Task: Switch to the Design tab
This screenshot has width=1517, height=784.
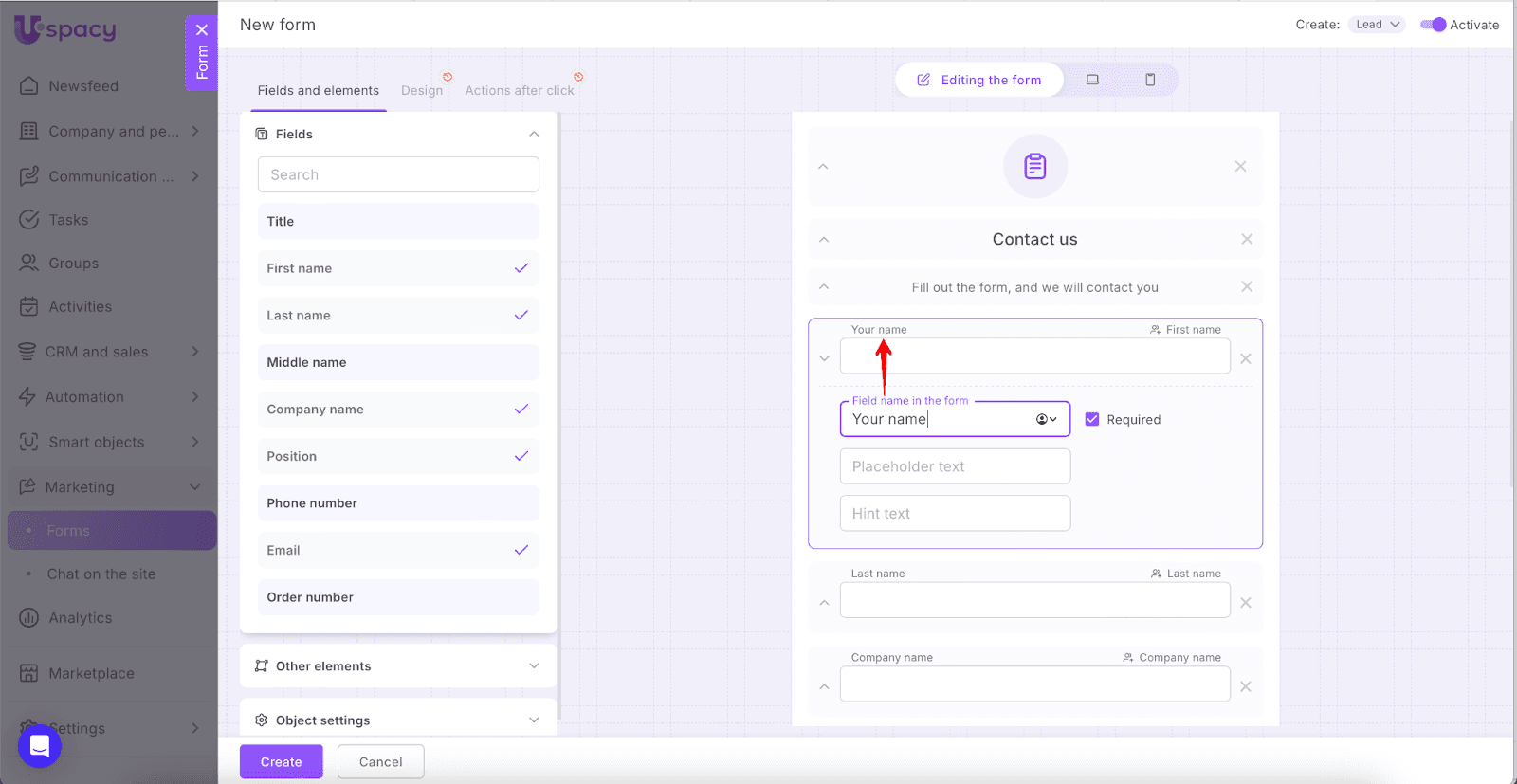Action: (422, 91)
